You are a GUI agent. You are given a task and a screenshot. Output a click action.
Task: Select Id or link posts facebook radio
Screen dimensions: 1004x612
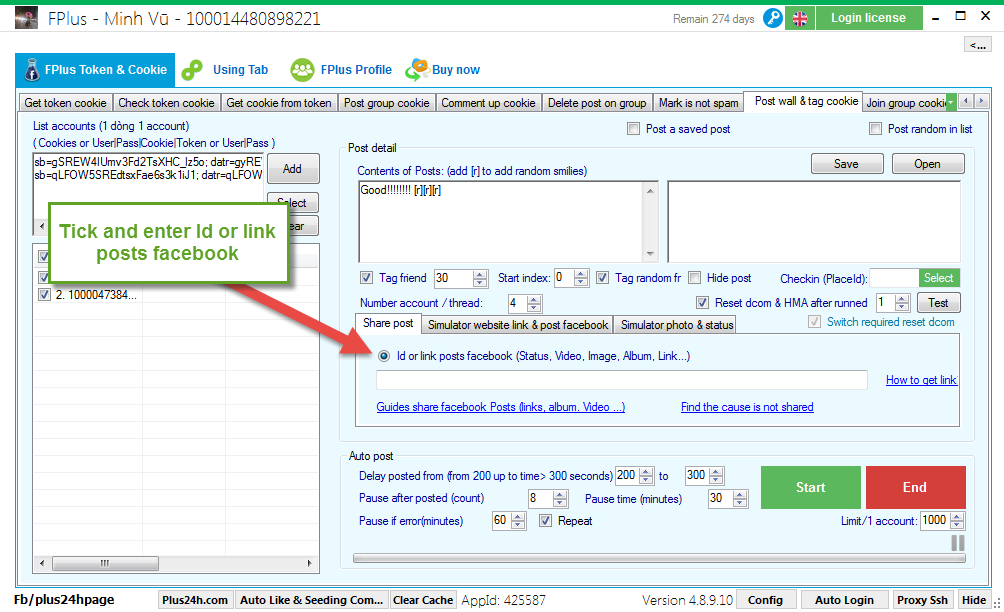click(384, 356)
